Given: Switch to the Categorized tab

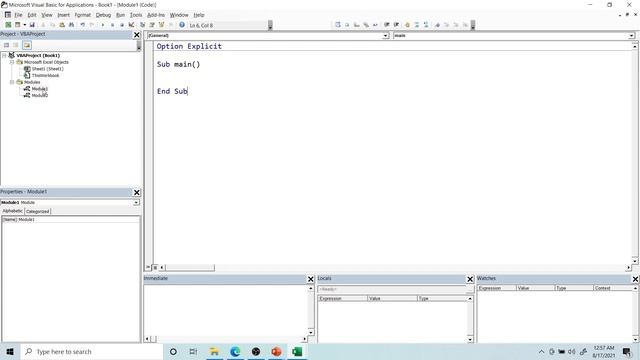Looking at the screenshot, I should coord(38,211).
